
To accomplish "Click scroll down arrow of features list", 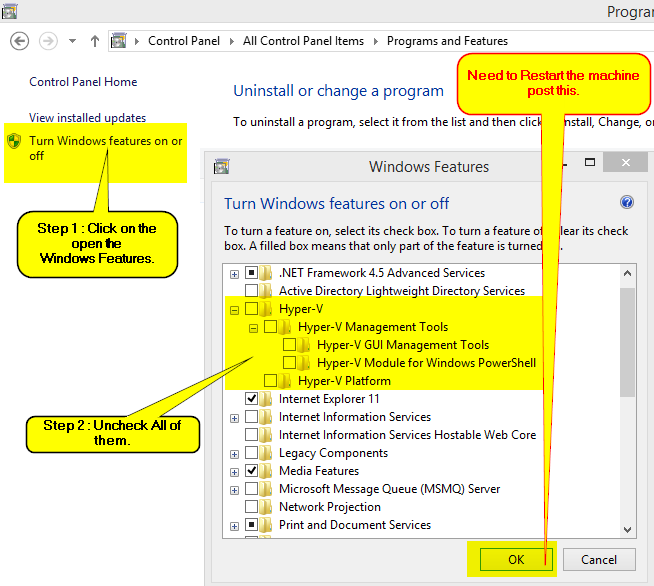I will click(627, 530).
